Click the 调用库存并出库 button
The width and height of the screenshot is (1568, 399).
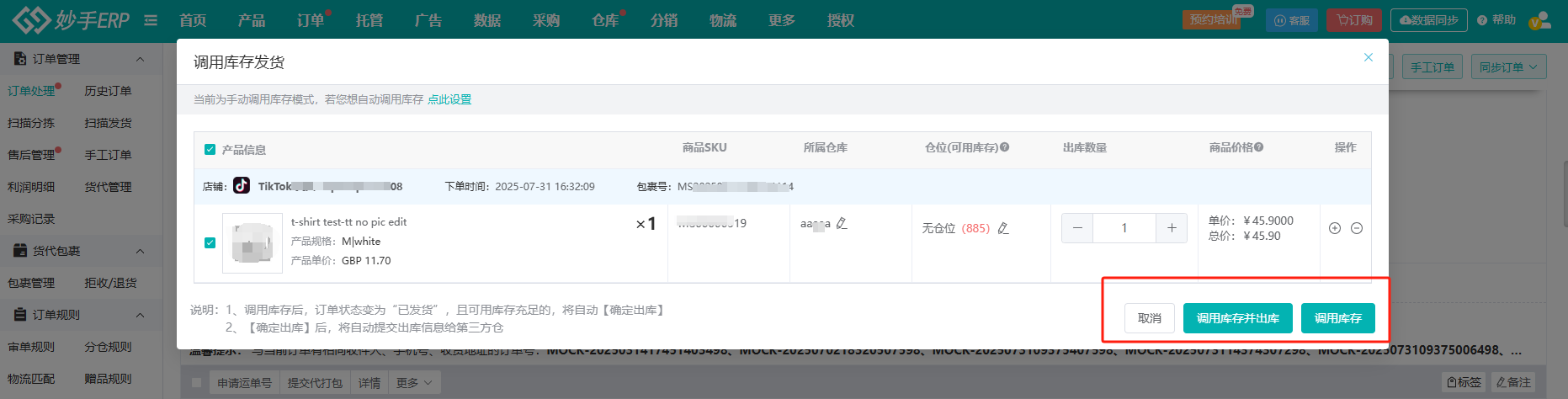click(x=1237, y=318)
